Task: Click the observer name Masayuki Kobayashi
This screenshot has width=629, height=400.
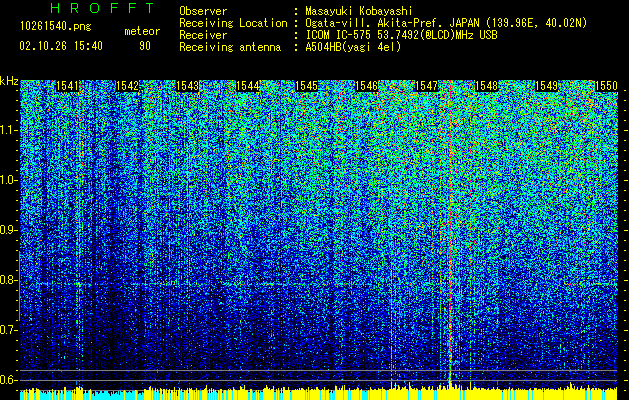Action: pos(358,11)
